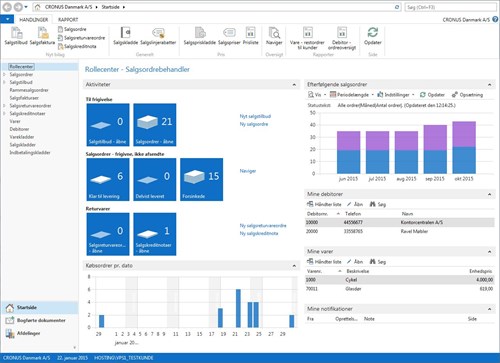
Task: Open Salgskladde from the ribbon
Action: (x=125, y=36)
